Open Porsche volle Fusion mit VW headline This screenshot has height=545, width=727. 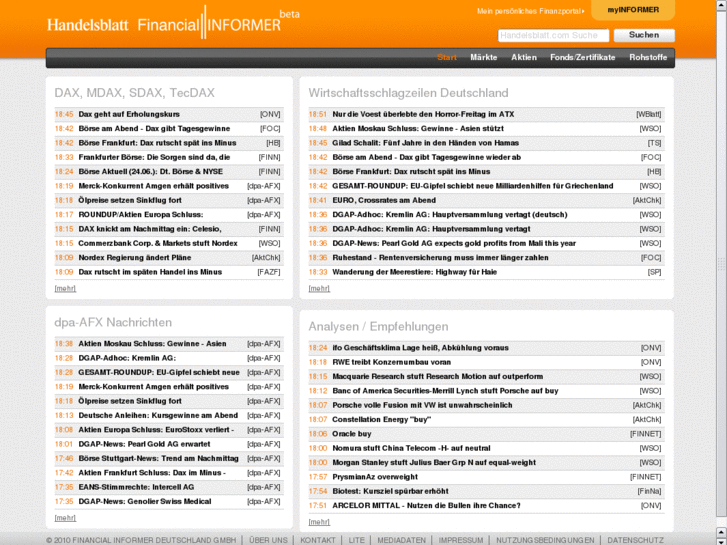pos(422,405)
